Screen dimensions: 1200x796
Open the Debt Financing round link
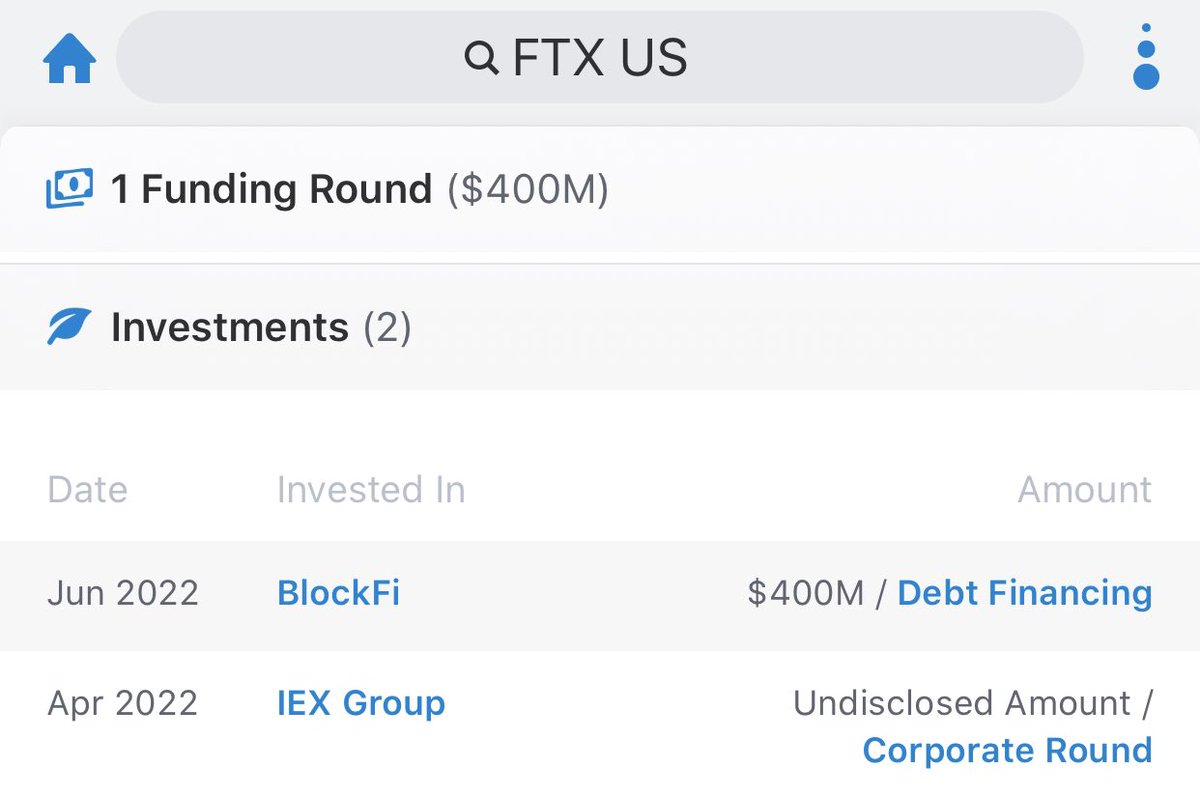click(1024, 593)
